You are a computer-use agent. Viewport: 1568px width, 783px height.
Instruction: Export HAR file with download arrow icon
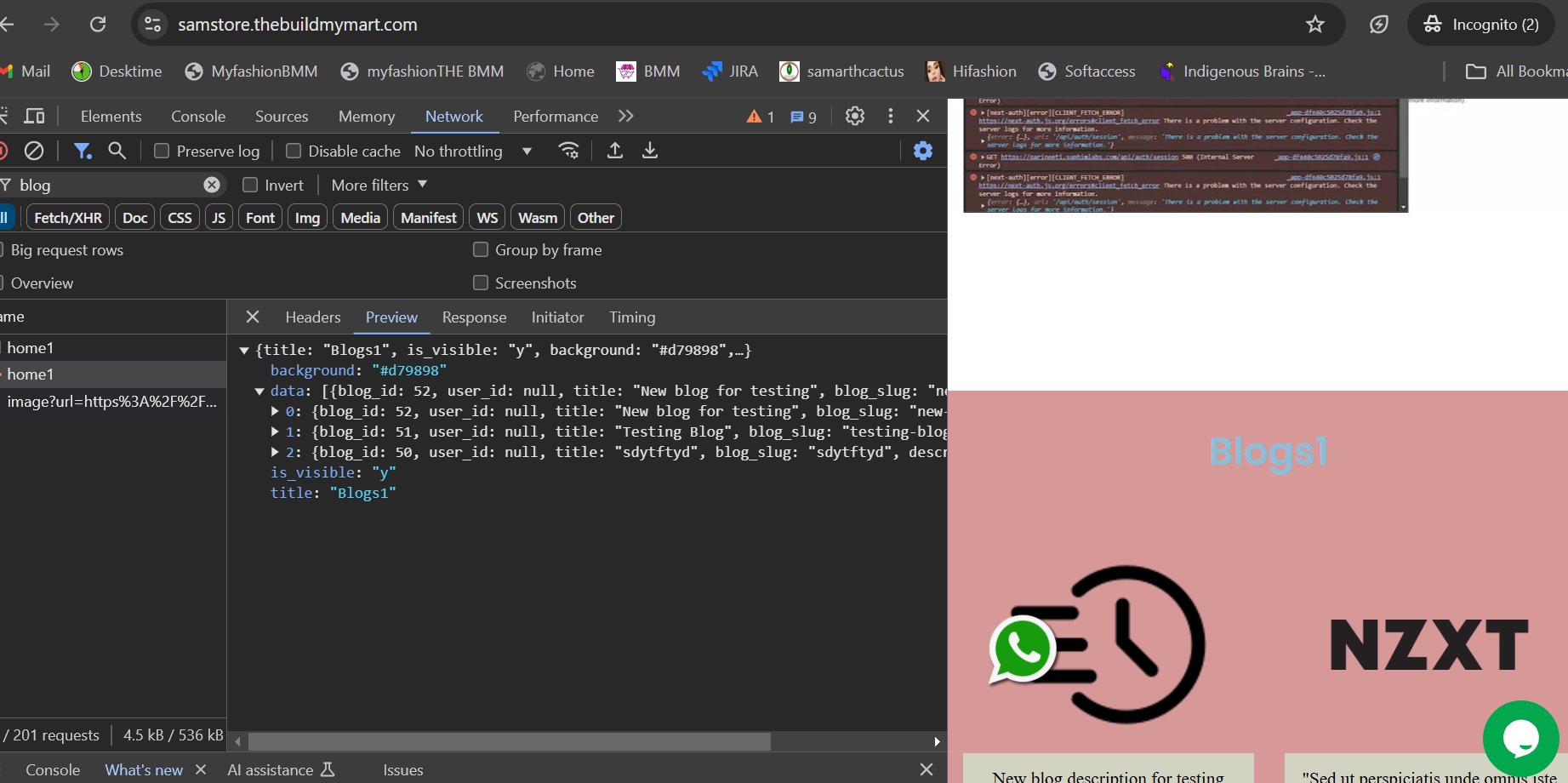point(650,151)
